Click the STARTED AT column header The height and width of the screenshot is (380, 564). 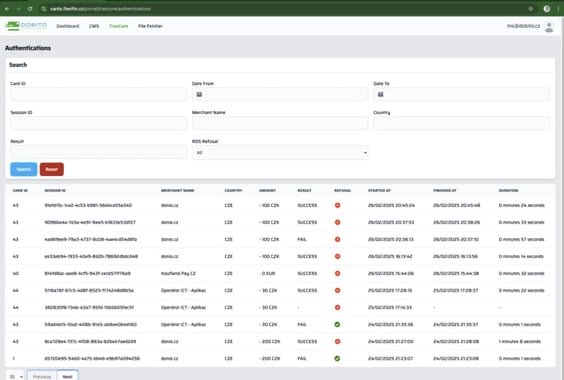379,190
